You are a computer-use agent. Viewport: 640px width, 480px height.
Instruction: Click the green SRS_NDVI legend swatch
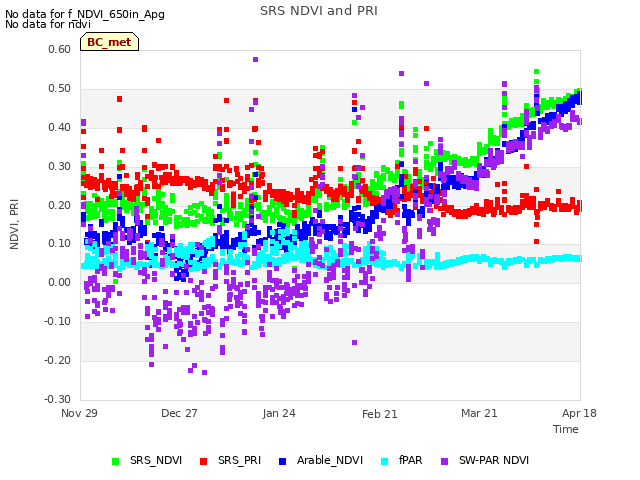(116, 461)
